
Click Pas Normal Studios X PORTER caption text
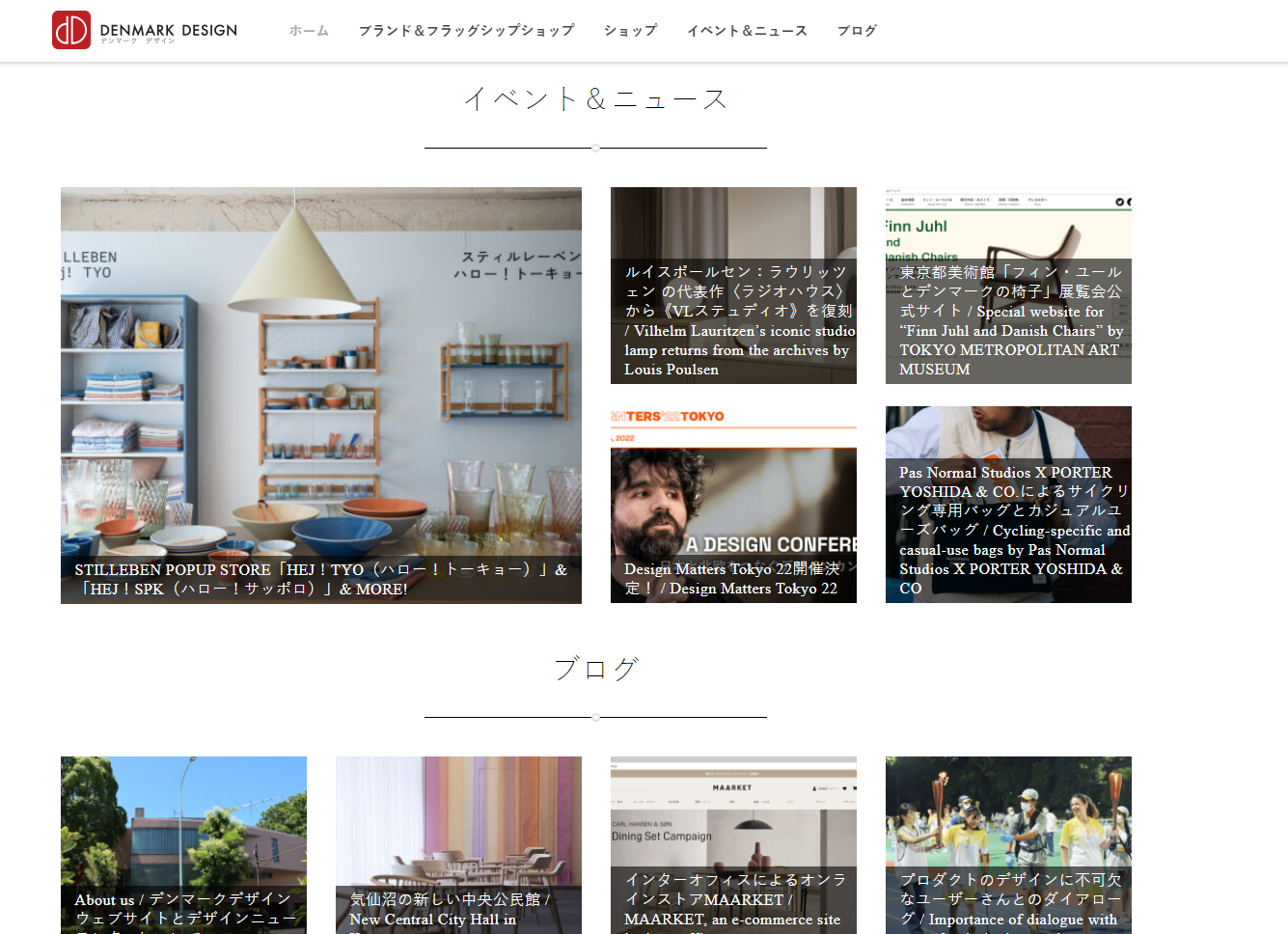[x=1014, y=531]
